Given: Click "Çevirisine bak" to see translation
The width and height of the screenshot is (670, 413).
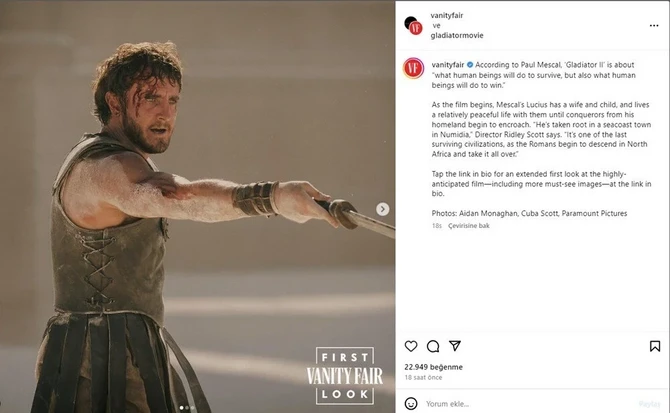Looking at the screenshot, I should tap(468, 226).
